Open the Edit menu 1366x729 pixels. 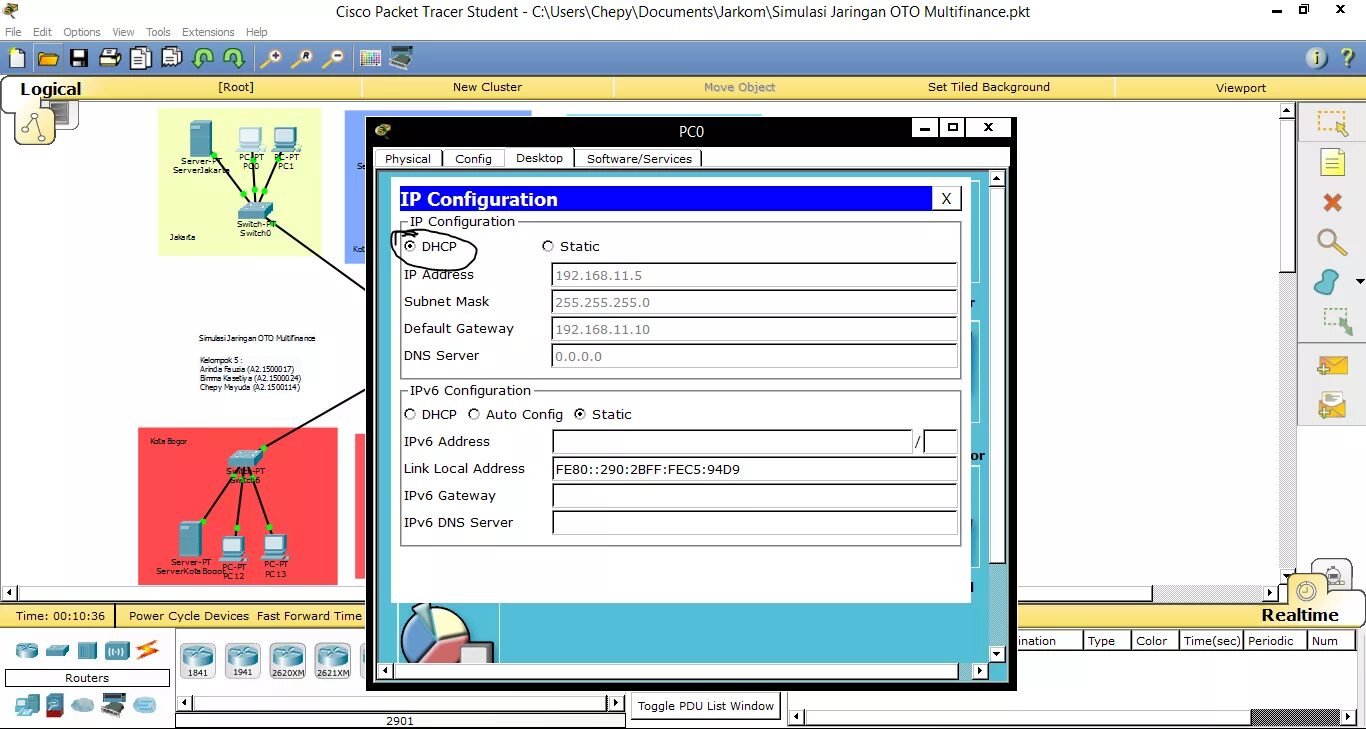pyautogui.click(x=42, y=32)
